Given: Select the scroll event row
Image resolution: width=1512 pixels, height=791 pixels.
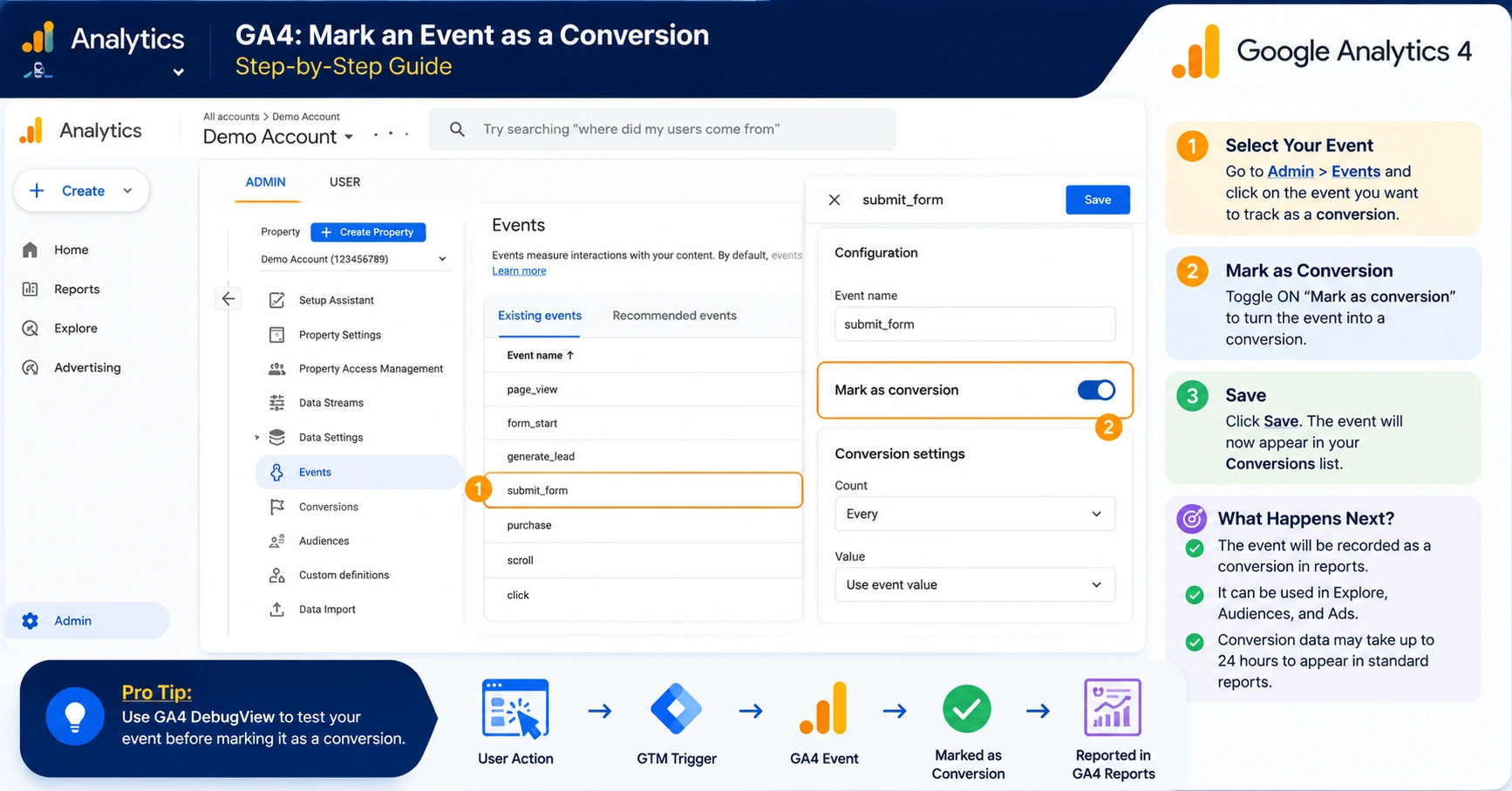Looking at the screenshot, I should tap(643, 560).
